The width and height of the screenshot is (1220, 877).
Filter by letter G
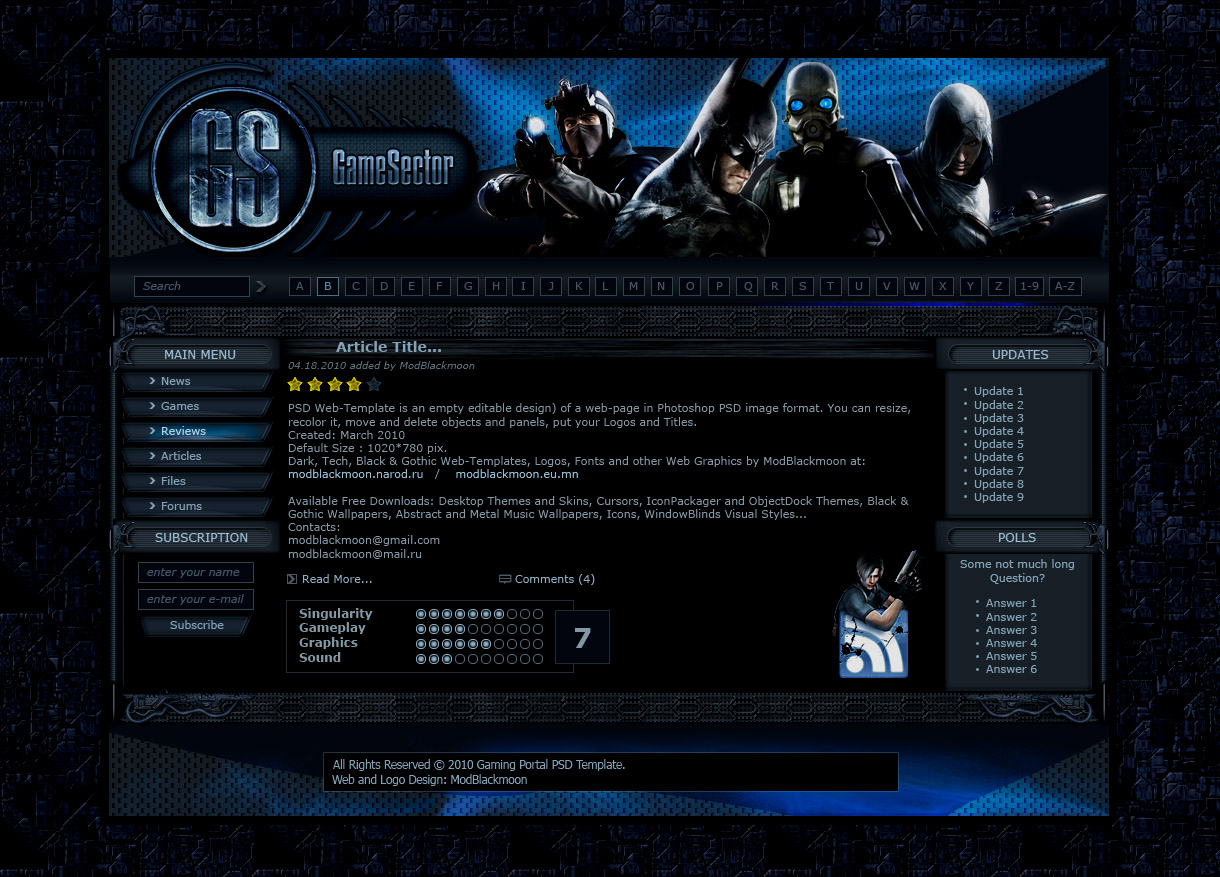tap(468, 286)
